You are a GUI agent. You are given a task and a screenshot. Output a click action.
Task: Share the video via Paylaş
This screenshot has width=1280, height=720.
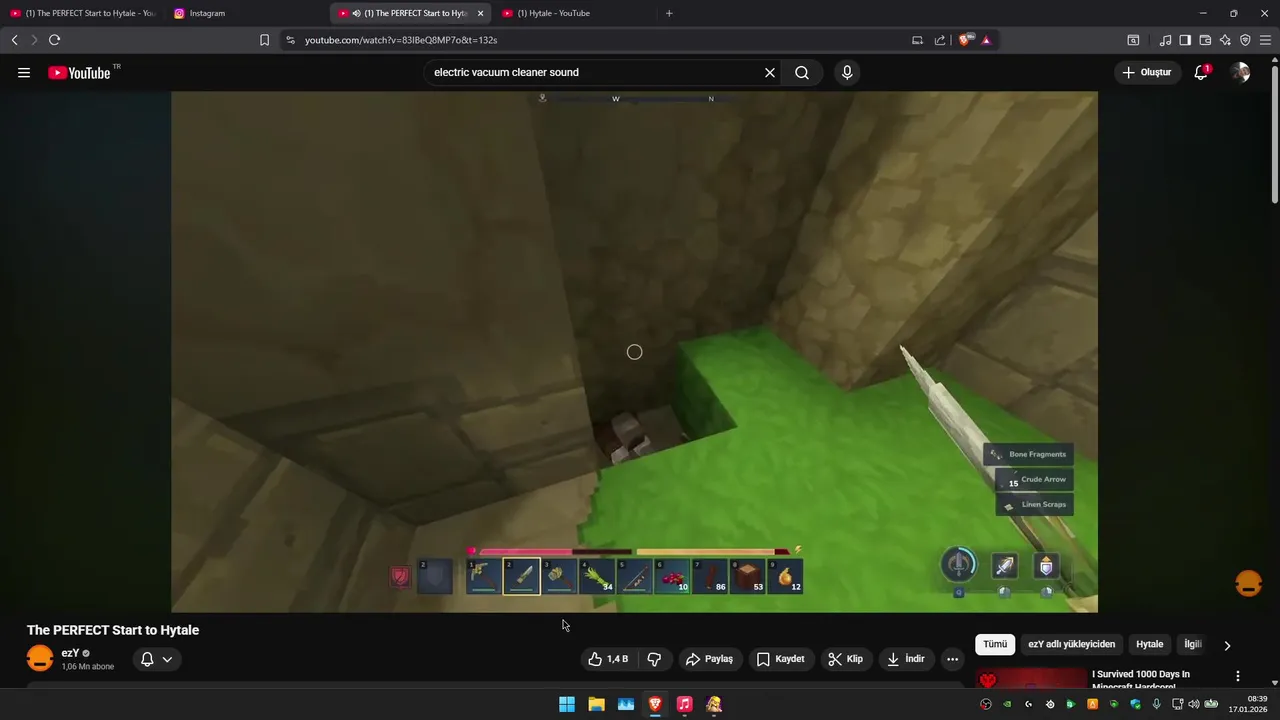click(x=709, y=659)
